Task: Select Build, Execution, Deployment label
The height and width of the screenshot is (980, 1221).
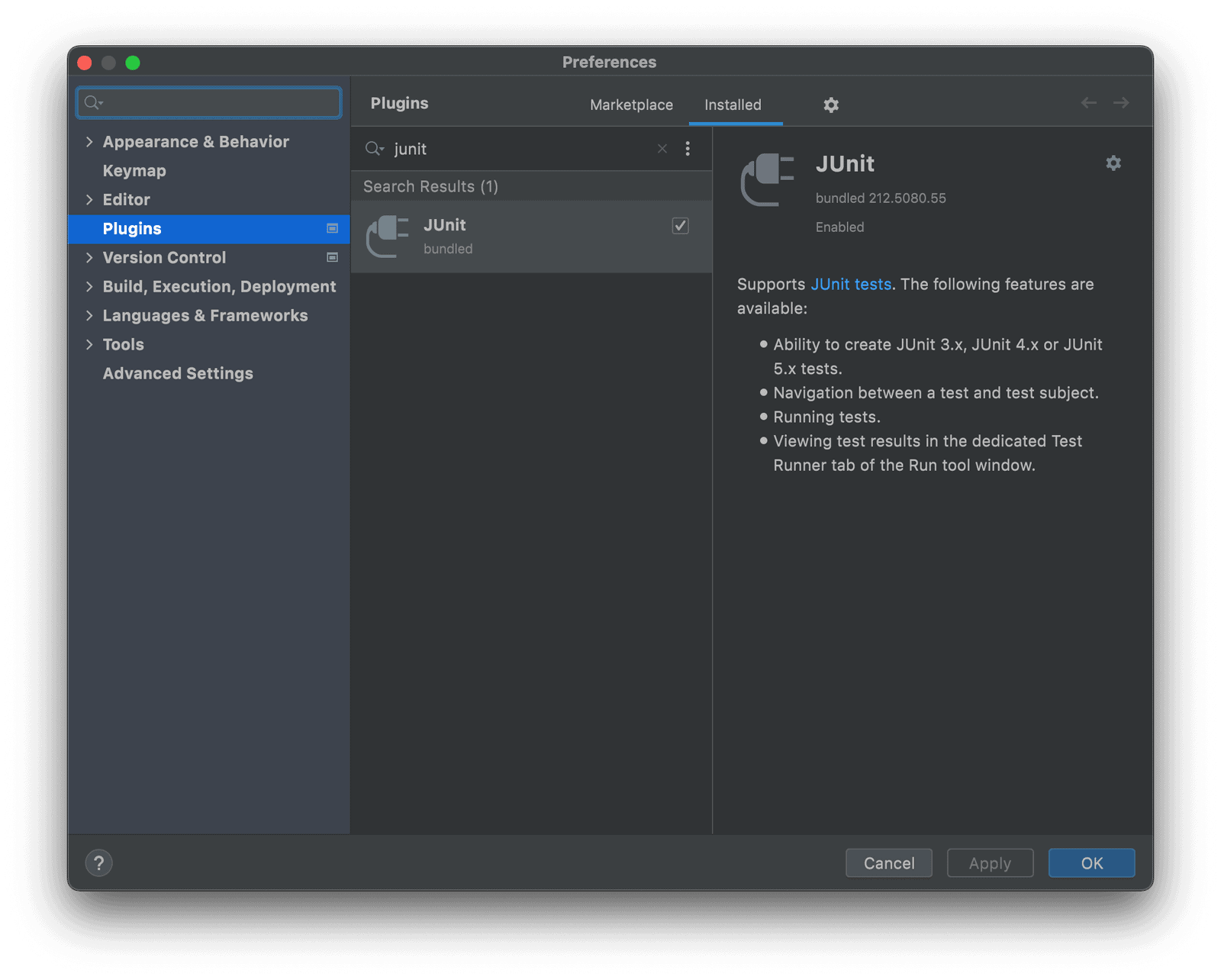Action: tap(219, 287)
